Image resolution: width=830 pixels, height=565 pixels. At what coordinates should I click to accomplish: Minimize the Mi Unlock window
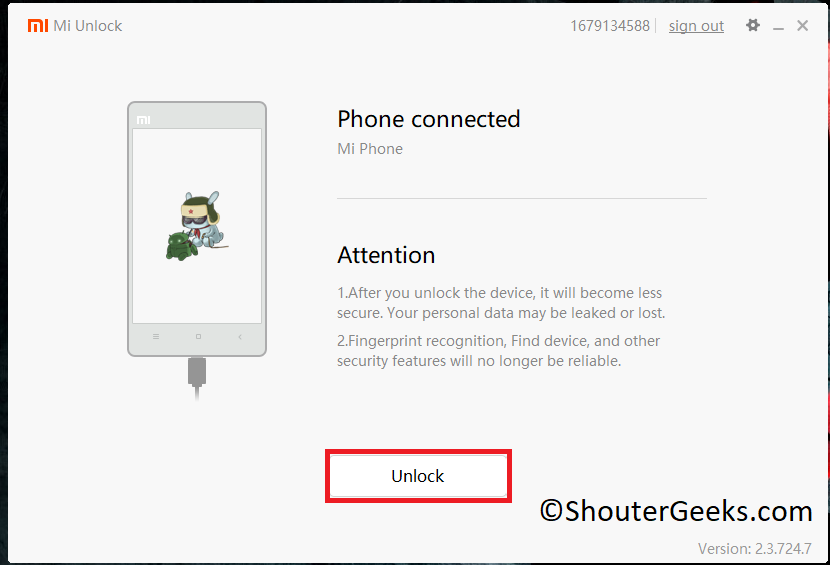(x=778, y=28)
